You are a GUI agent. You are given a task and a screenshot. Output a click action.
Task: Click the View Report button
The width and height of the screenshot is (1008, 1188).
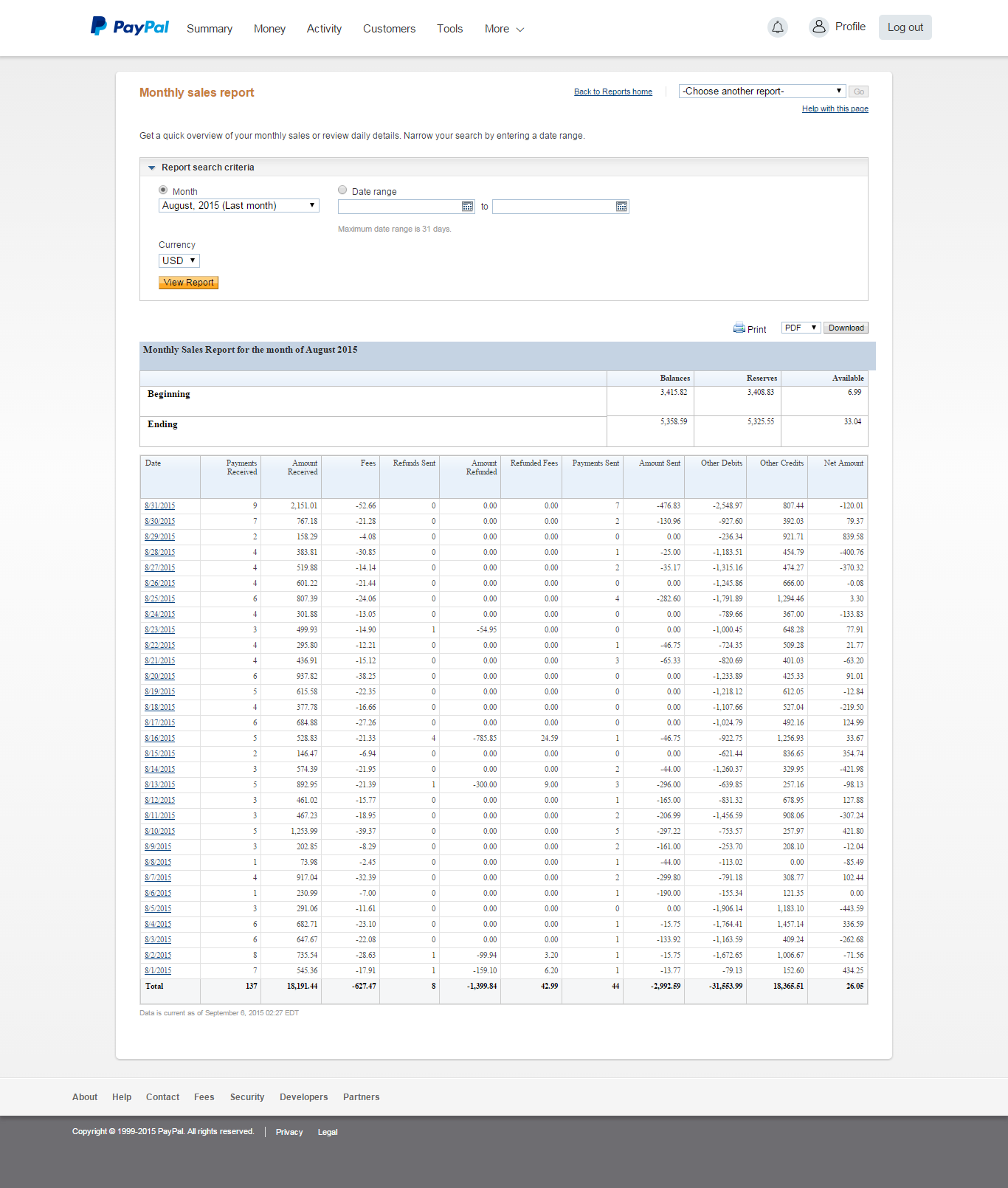(188, 283)
